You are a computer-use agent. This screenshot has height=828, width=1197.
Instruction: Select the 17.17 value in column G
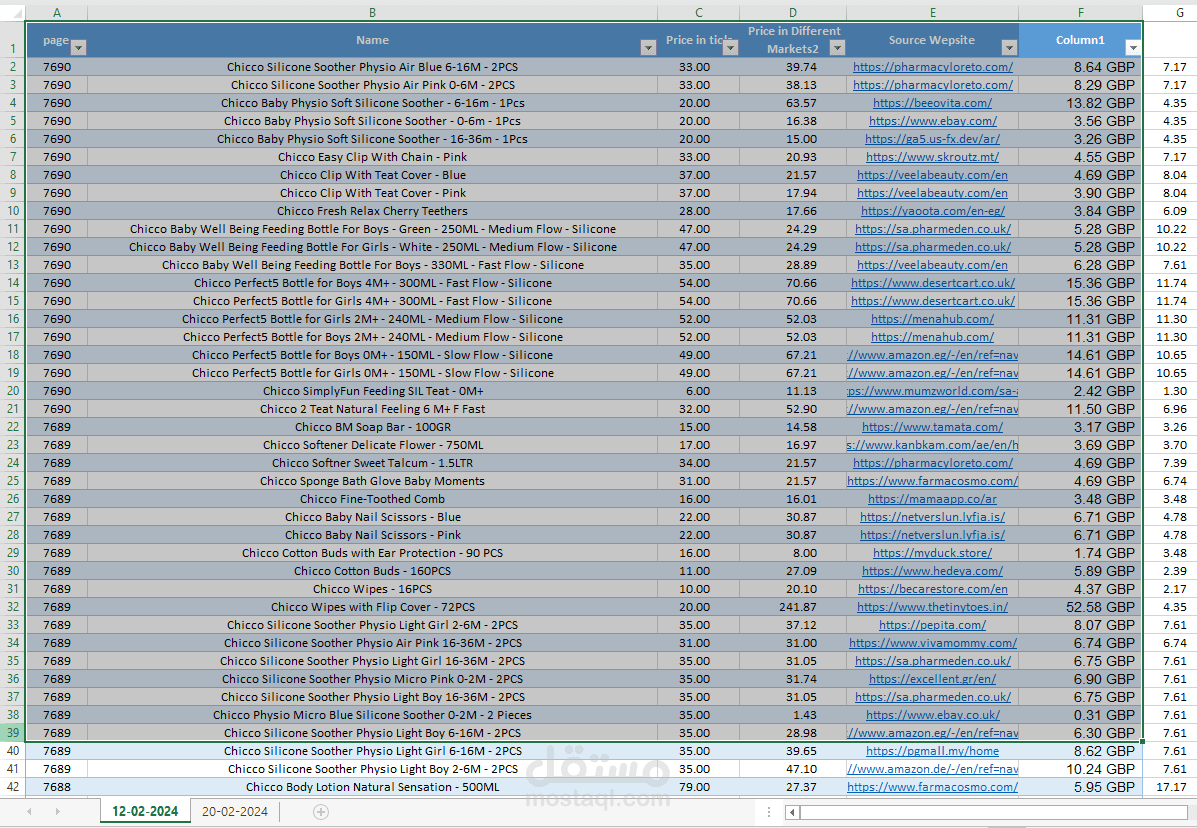point(1171,787)
